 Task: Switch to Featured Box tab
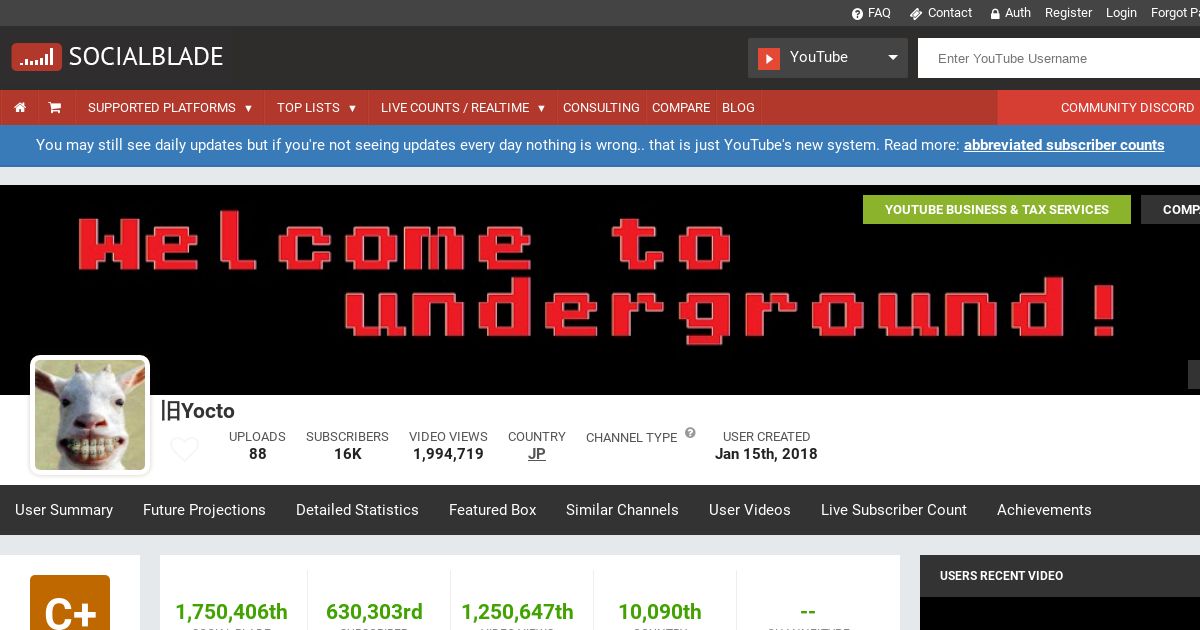point(493,510)
